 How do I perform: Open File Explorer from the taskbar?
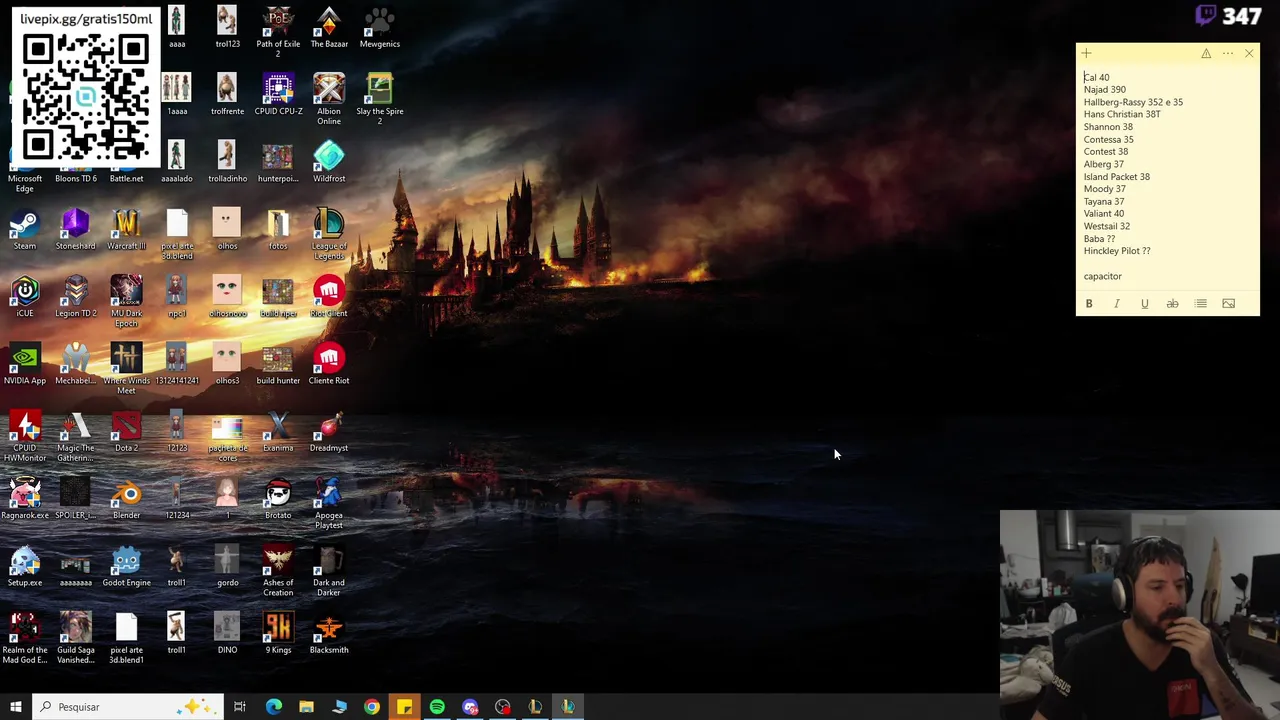[x=306, y=707]
